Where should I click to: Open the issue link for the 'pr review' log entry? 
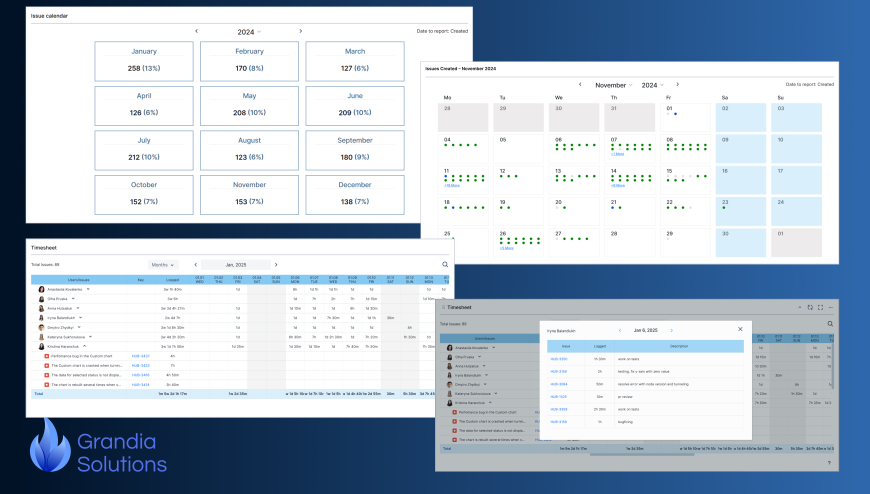(x=559, y=397)
